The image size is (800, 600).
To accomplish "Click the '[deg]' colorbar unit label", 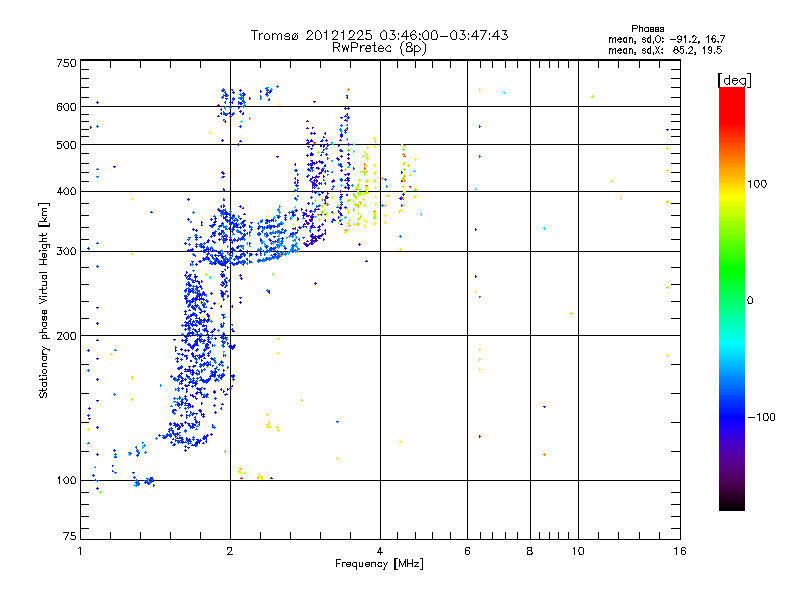I will click(734, 80).
